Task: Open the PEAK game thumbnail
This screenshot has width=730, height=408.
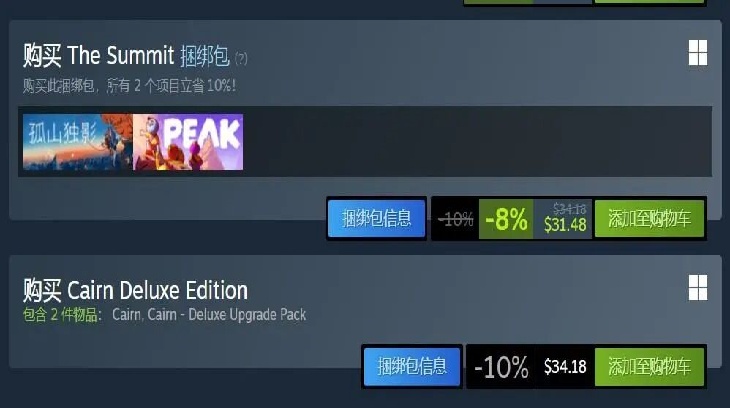Action: (x=188, y=142)
